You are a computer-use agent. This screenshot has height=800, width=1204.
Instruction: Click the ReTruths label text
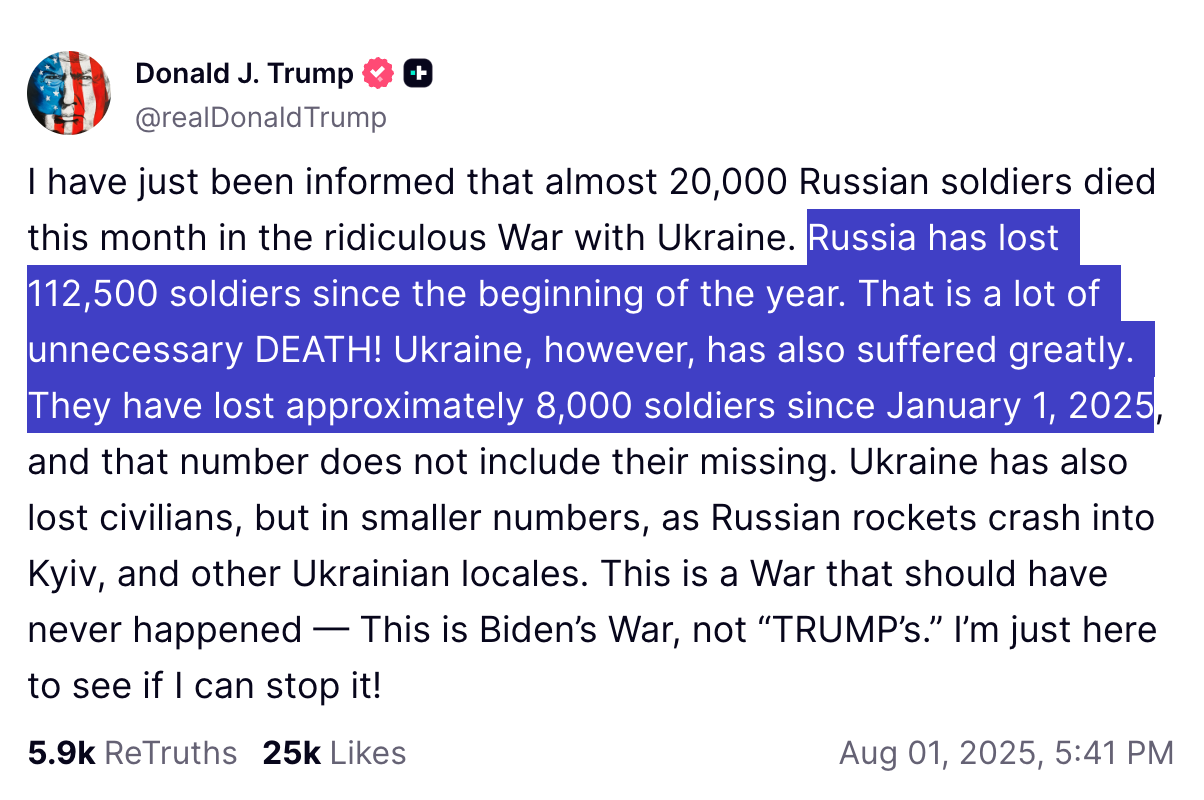point(171,753)
